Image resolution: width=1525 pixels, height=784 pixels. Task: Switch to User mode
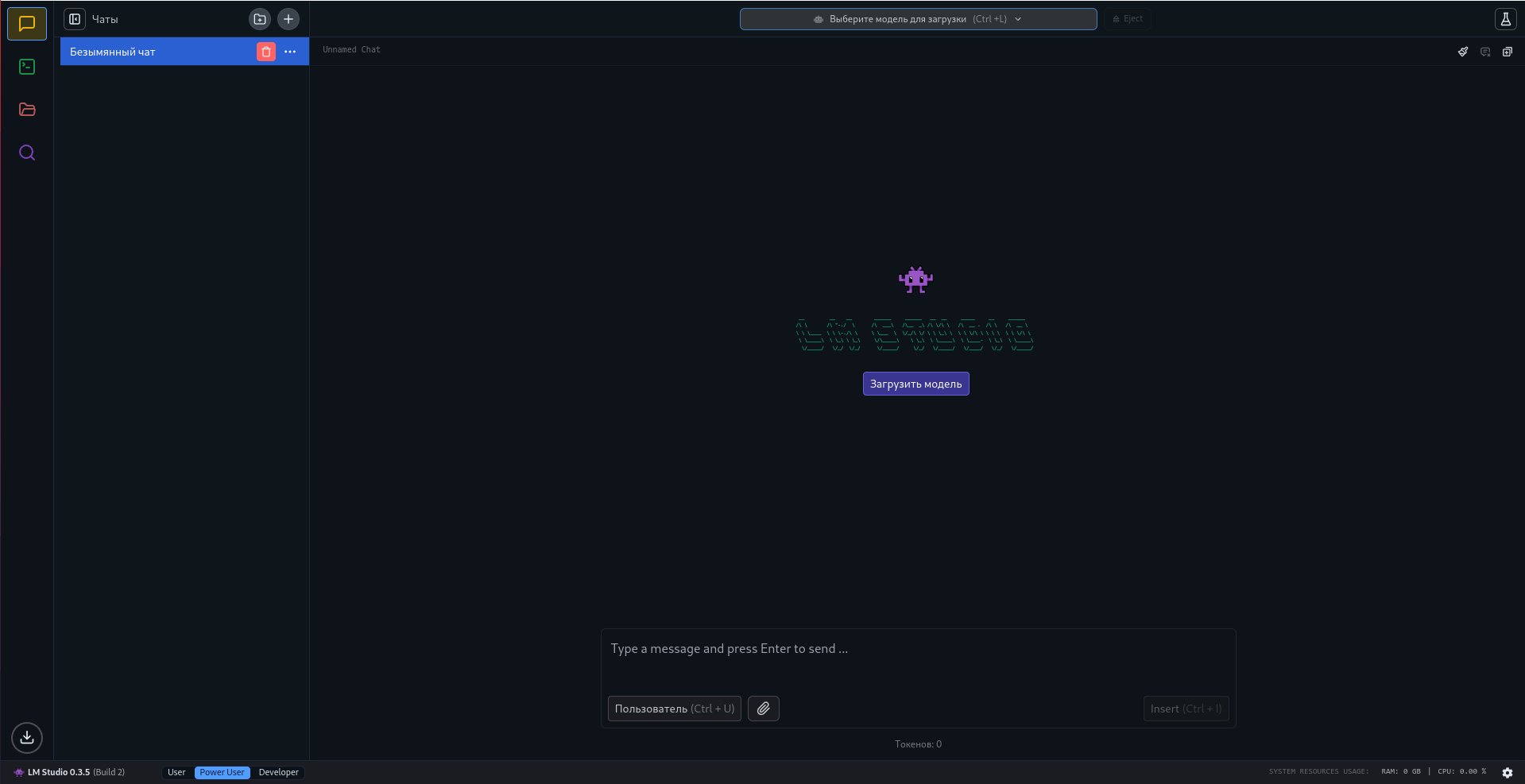point(176,772)
